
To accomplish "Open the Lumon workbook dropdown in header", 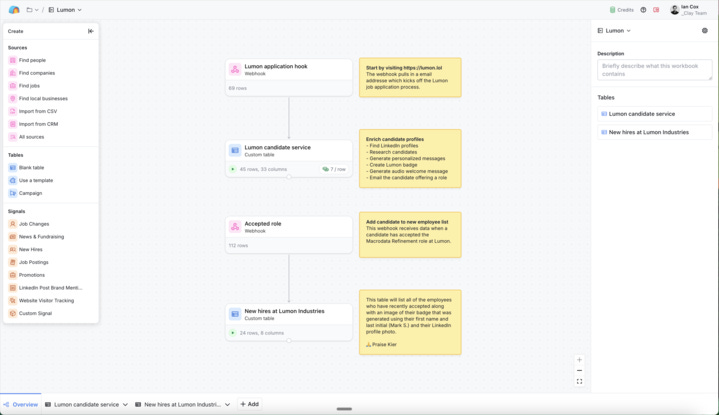I will 65,10.
